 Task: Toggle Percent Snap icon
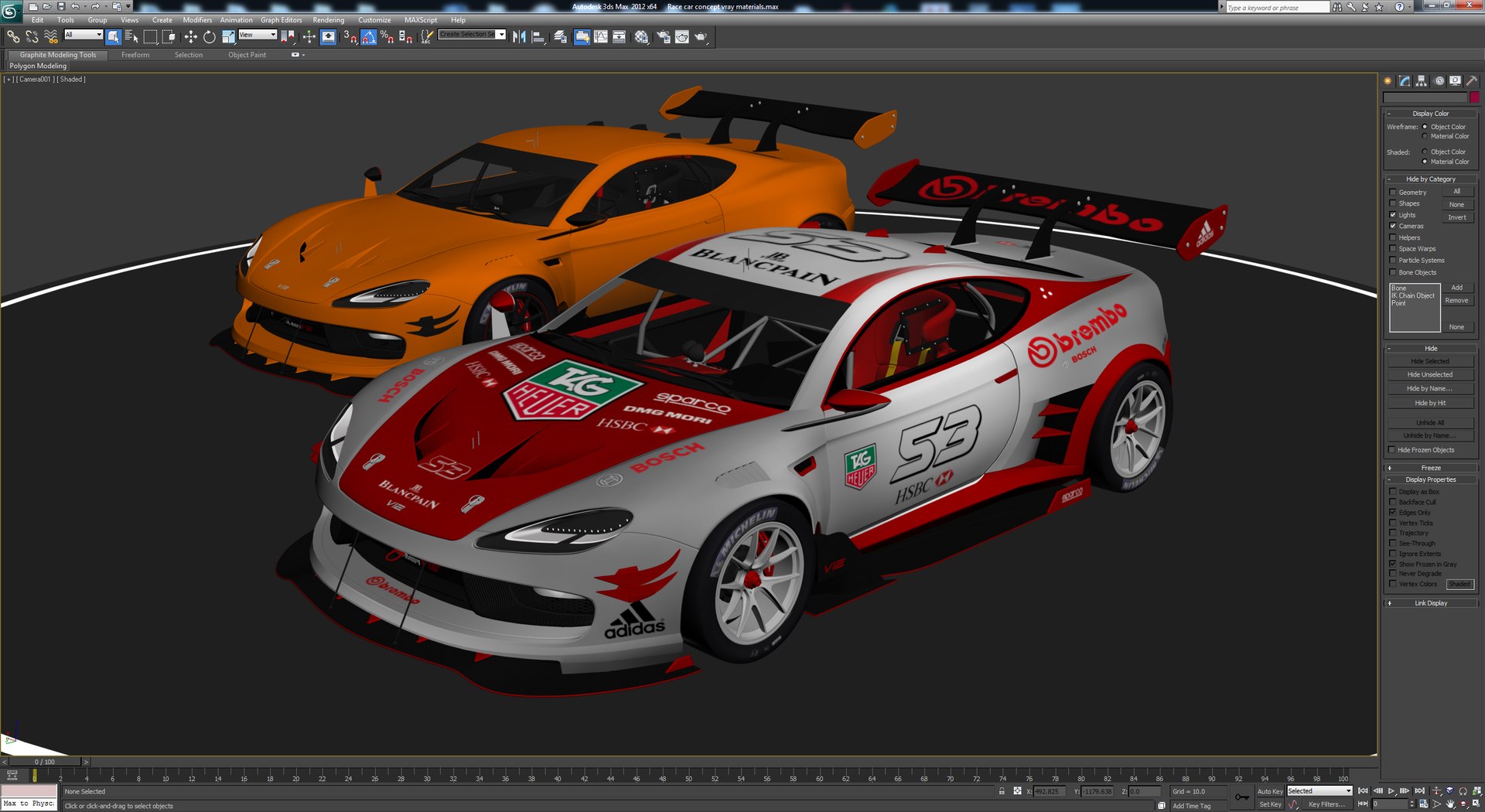pos(387,36)
